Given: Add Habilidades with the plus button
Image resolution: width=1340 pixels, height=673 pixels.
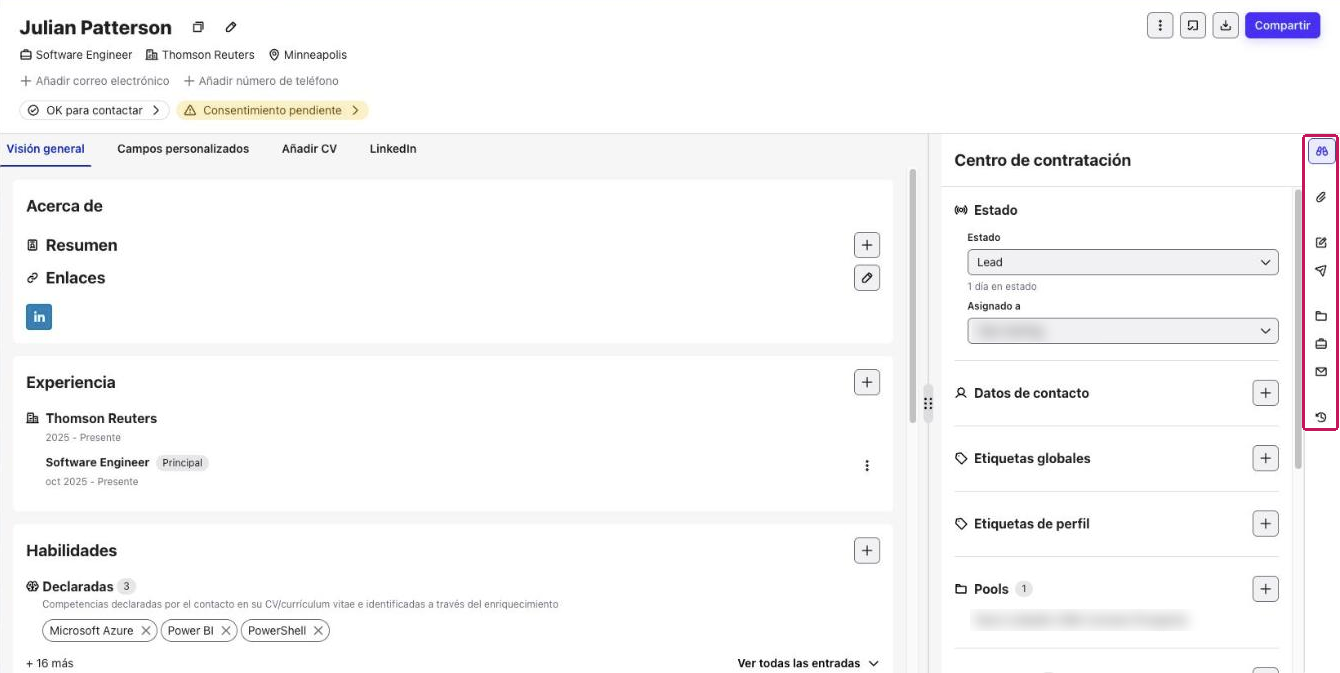Looking at the screenshot, I should 867,550.
